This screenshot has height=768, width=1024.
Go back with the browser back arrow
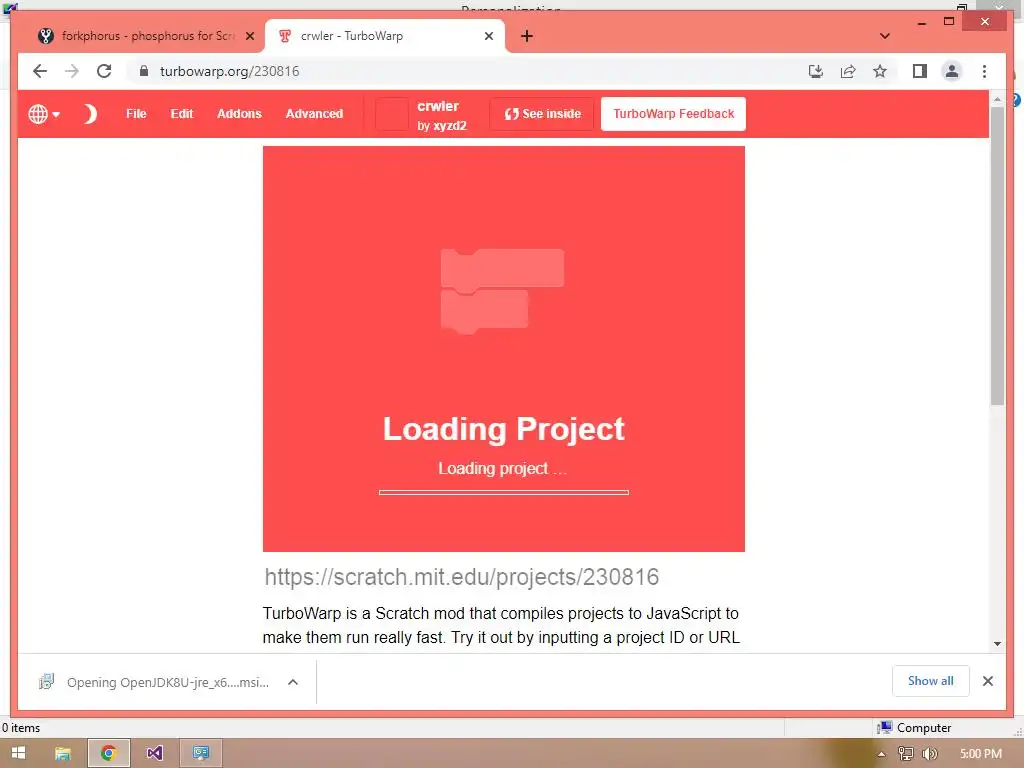point(40,71)
